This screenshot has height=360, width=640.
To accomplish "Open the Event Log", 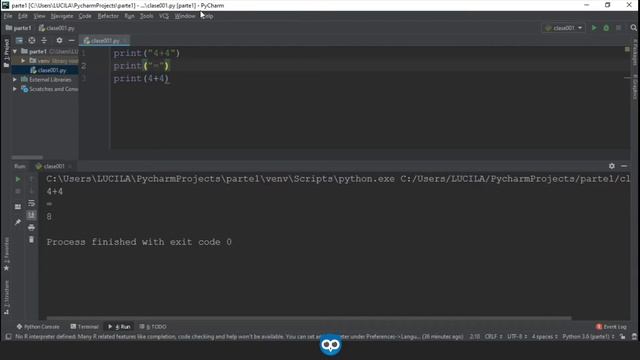I will point(611,327).
